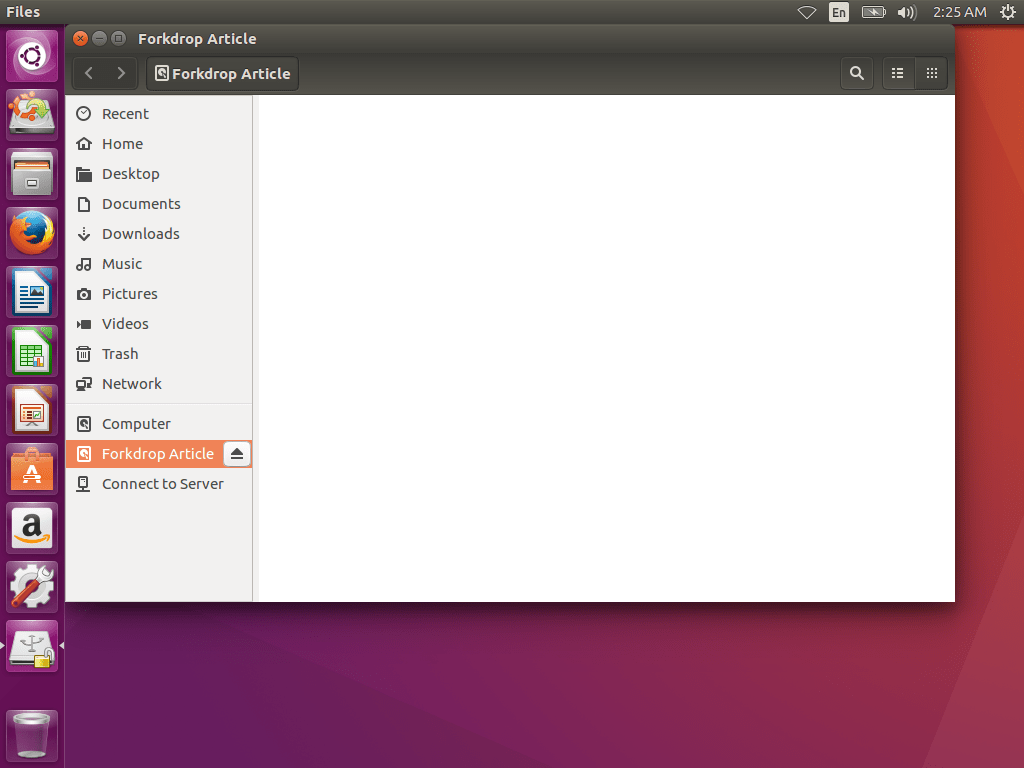The image size is (1024, 768).
Task: Go to the Home folder
Action: pyautogui.click(x=159, y=144)
